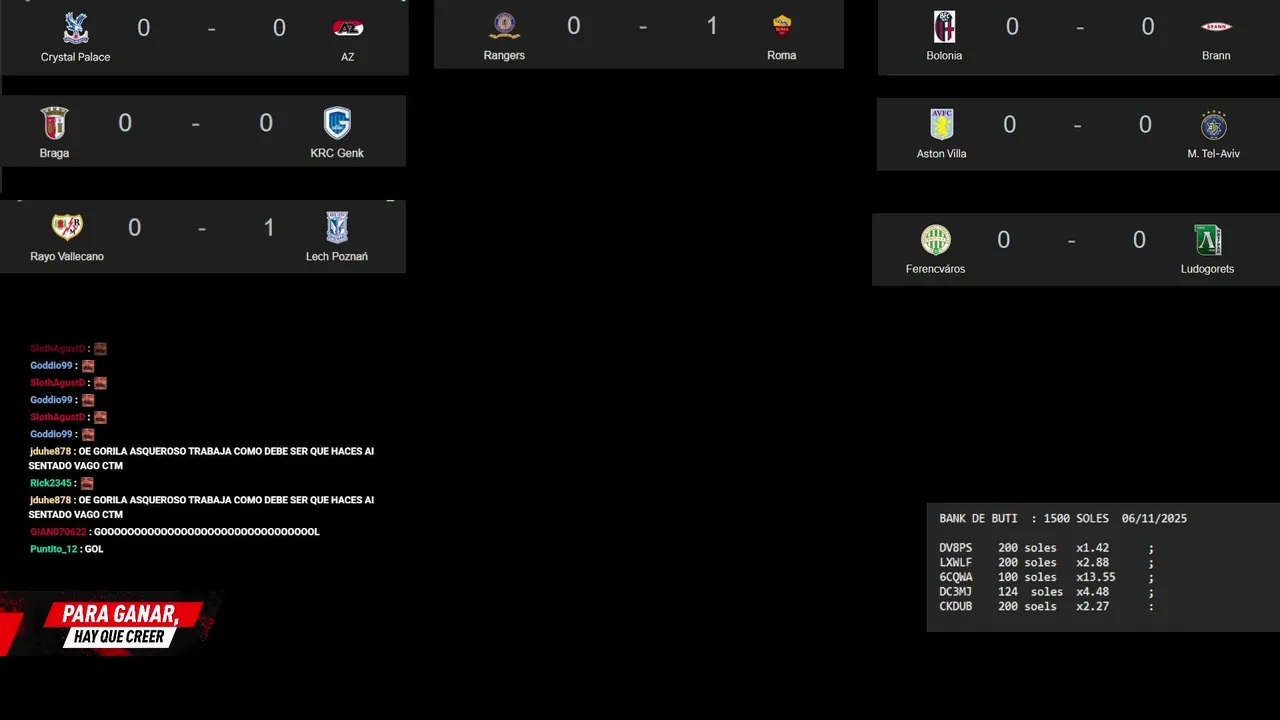The image size is (1280, 720).
Task: Click the Ludogorets club crest
Action: coord(1208,240)
